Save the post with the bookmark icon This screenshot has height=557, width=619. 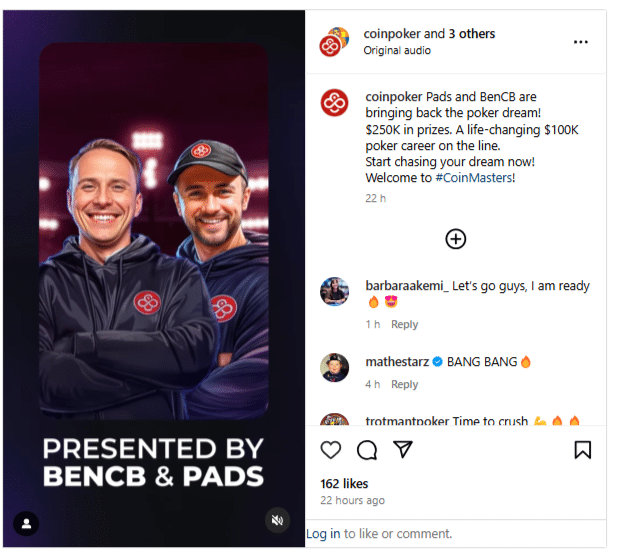pos(582,450)
